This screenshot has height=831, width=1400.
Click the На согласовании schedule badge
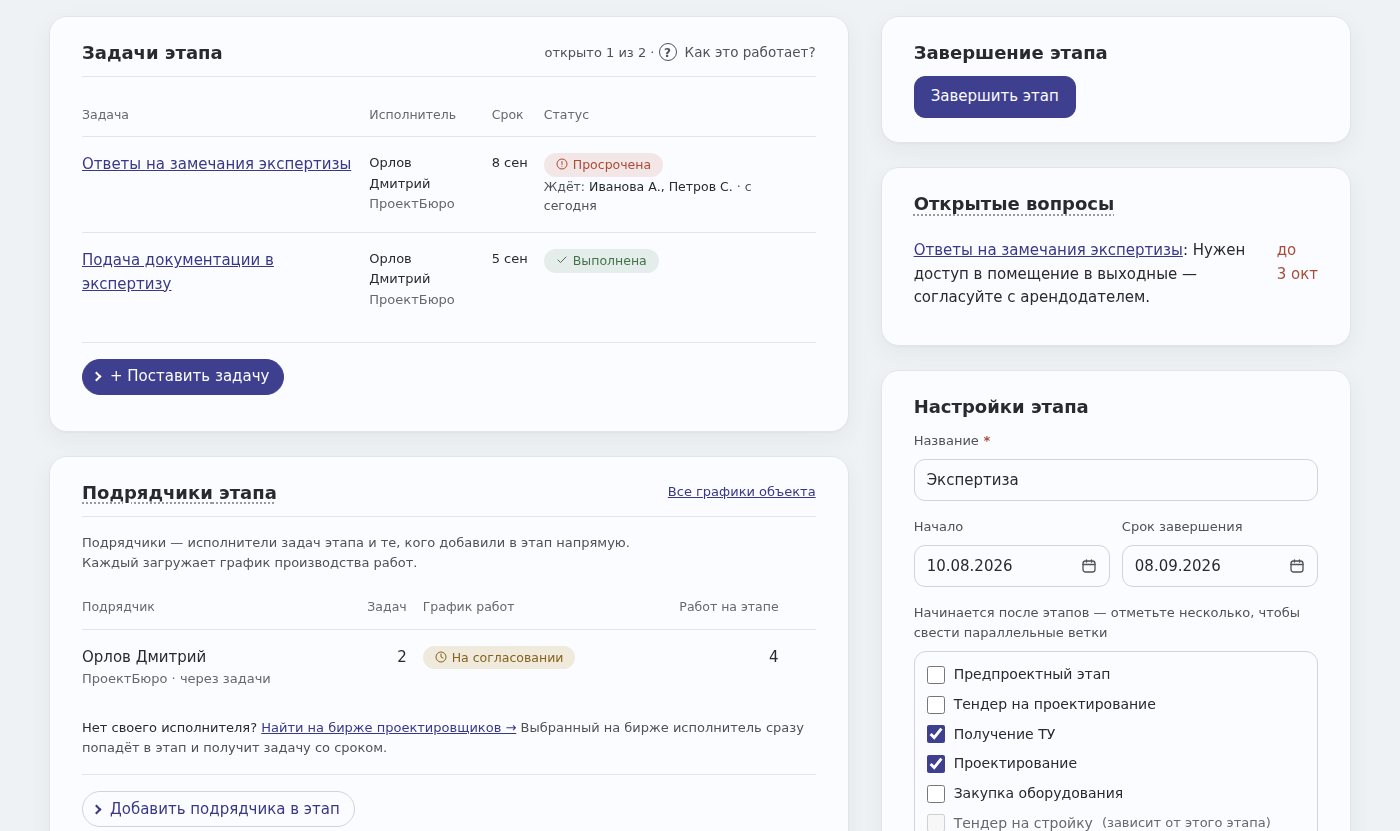pos(499,657)
